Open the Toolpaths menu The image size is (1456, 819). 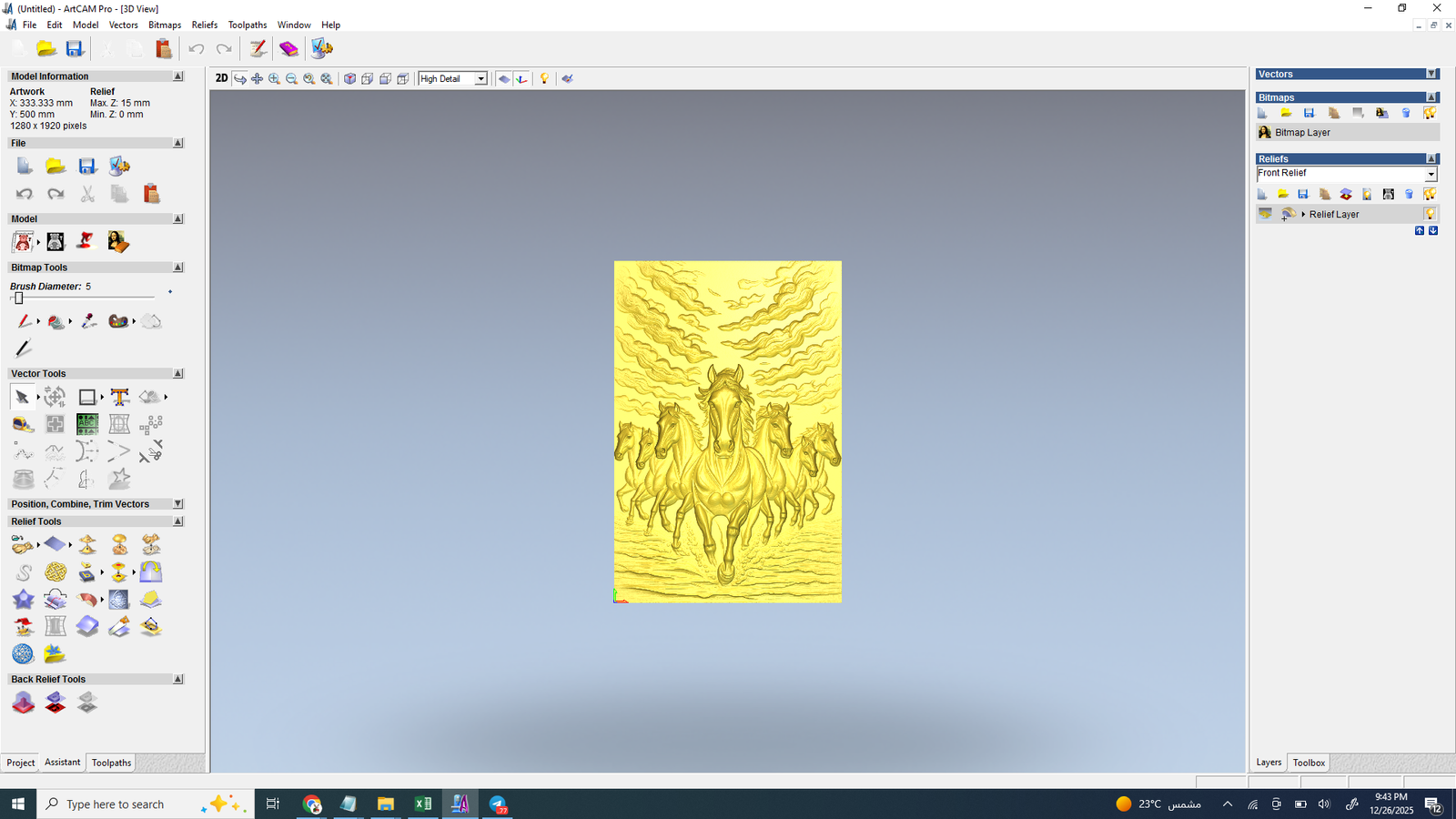247,25
